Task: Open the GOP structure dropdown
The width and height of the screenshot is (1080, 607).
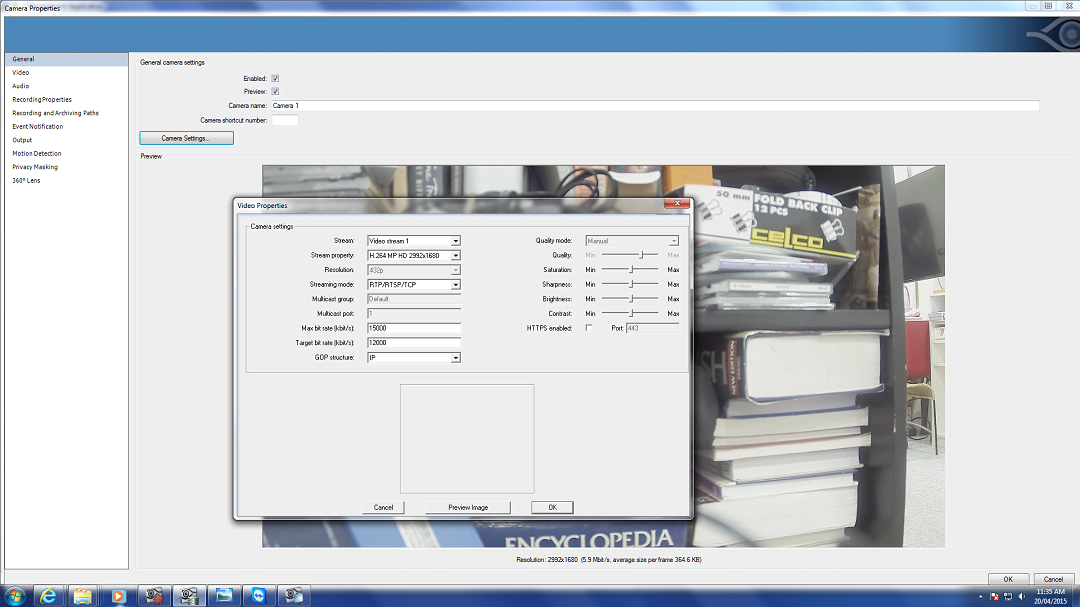Action: (x=455, y=357)
